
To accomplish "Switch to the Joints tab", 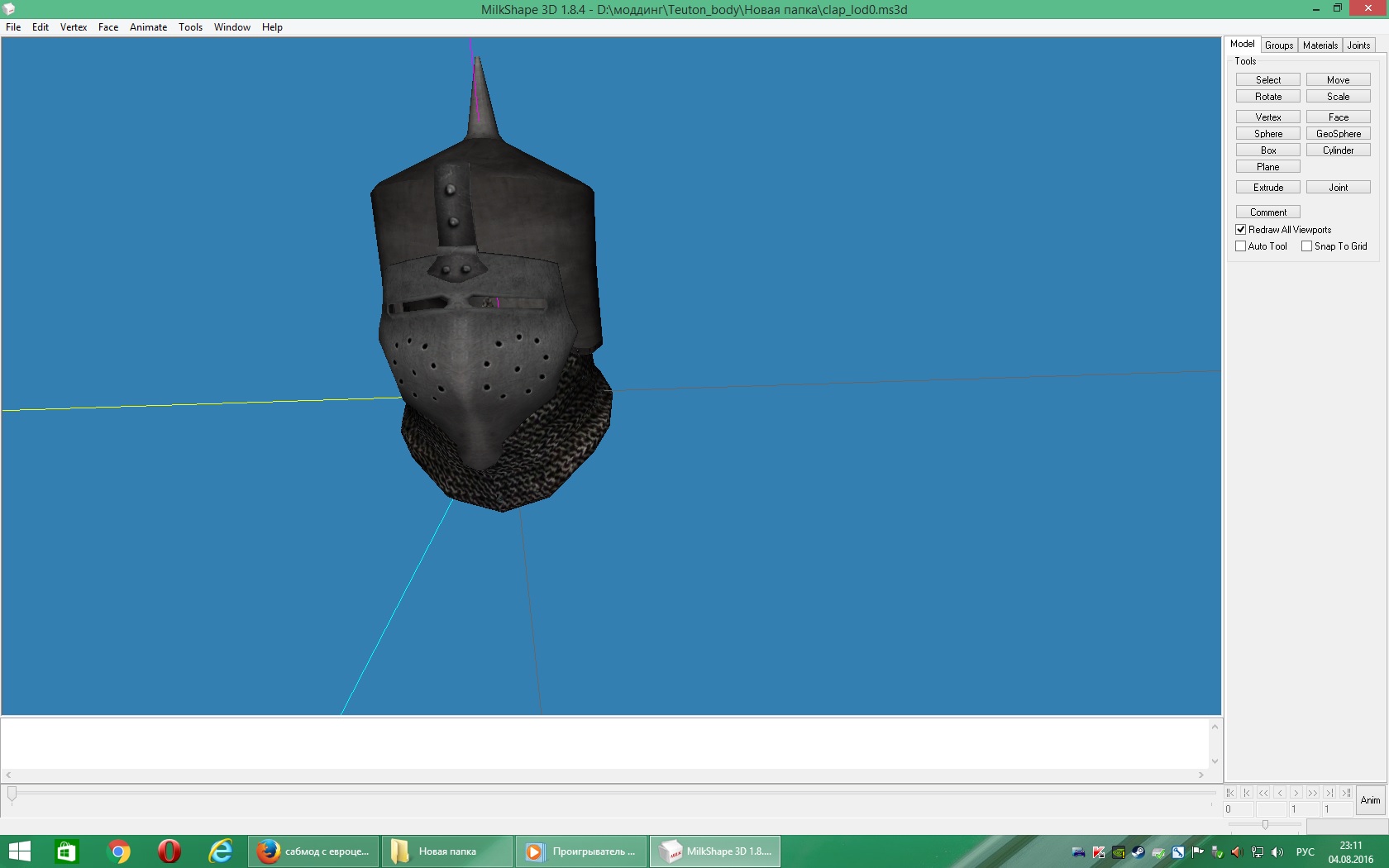I will click(x=1359, y=45).
